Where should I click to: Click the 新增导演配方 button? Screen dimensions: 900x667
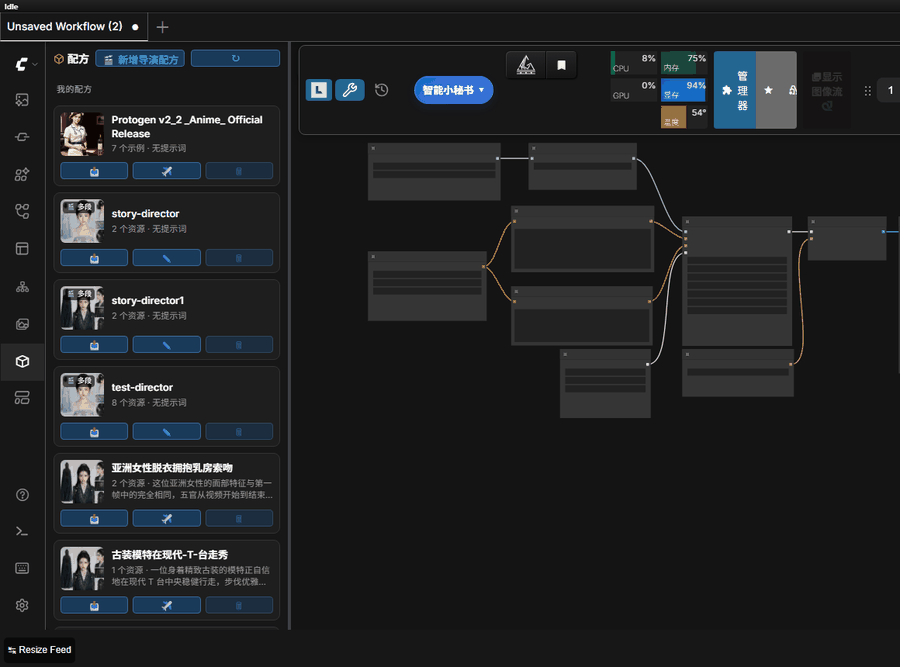(140, 59)
